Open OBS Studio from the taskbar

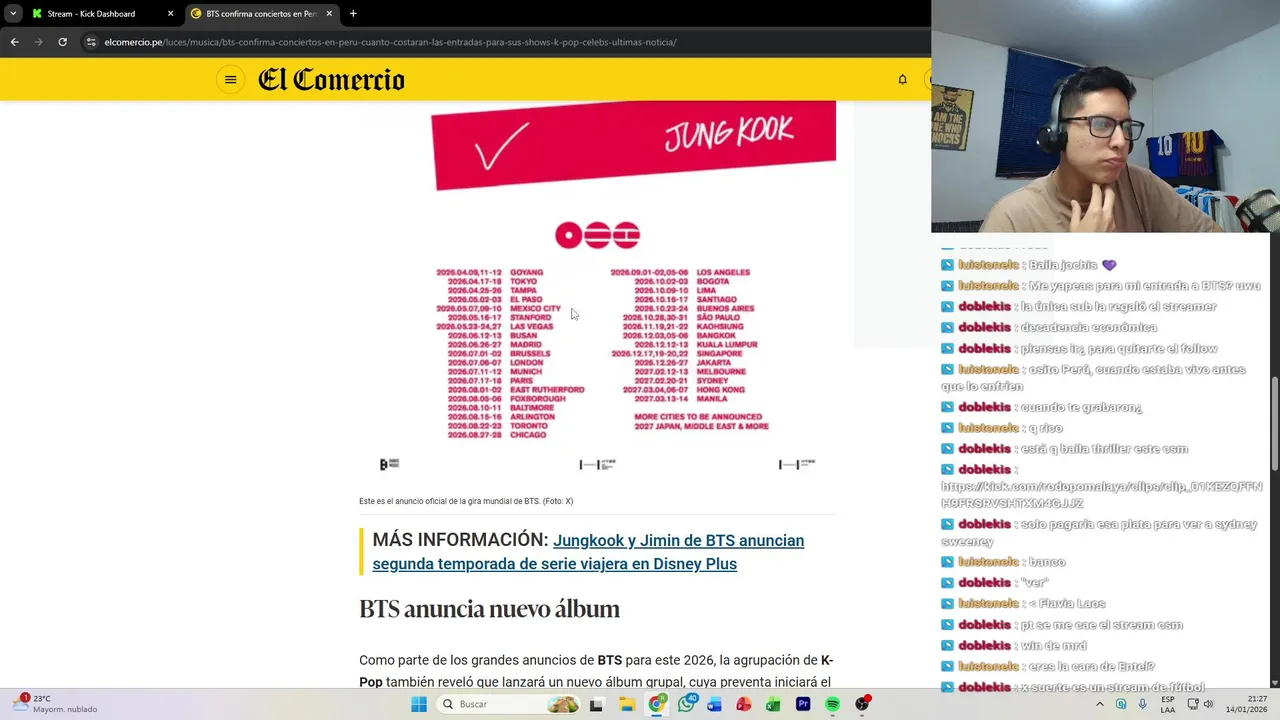pos(862,704)
